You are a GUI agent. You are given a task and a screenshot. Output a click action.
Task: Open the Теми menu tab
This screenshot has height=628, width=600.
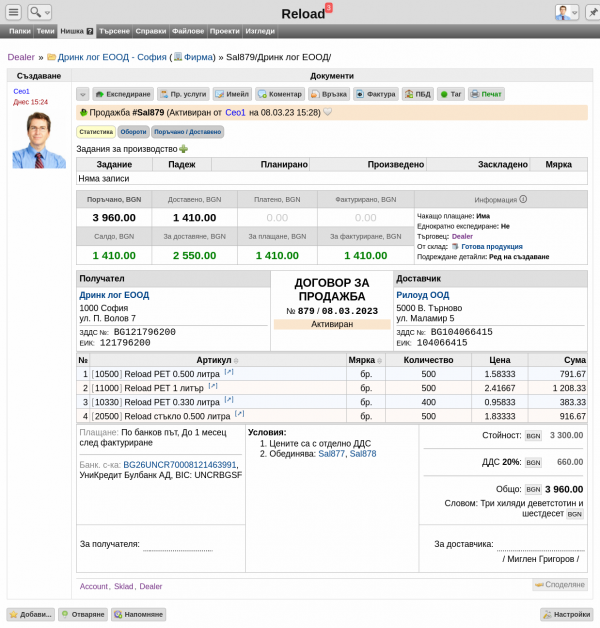tap(45, 31)
